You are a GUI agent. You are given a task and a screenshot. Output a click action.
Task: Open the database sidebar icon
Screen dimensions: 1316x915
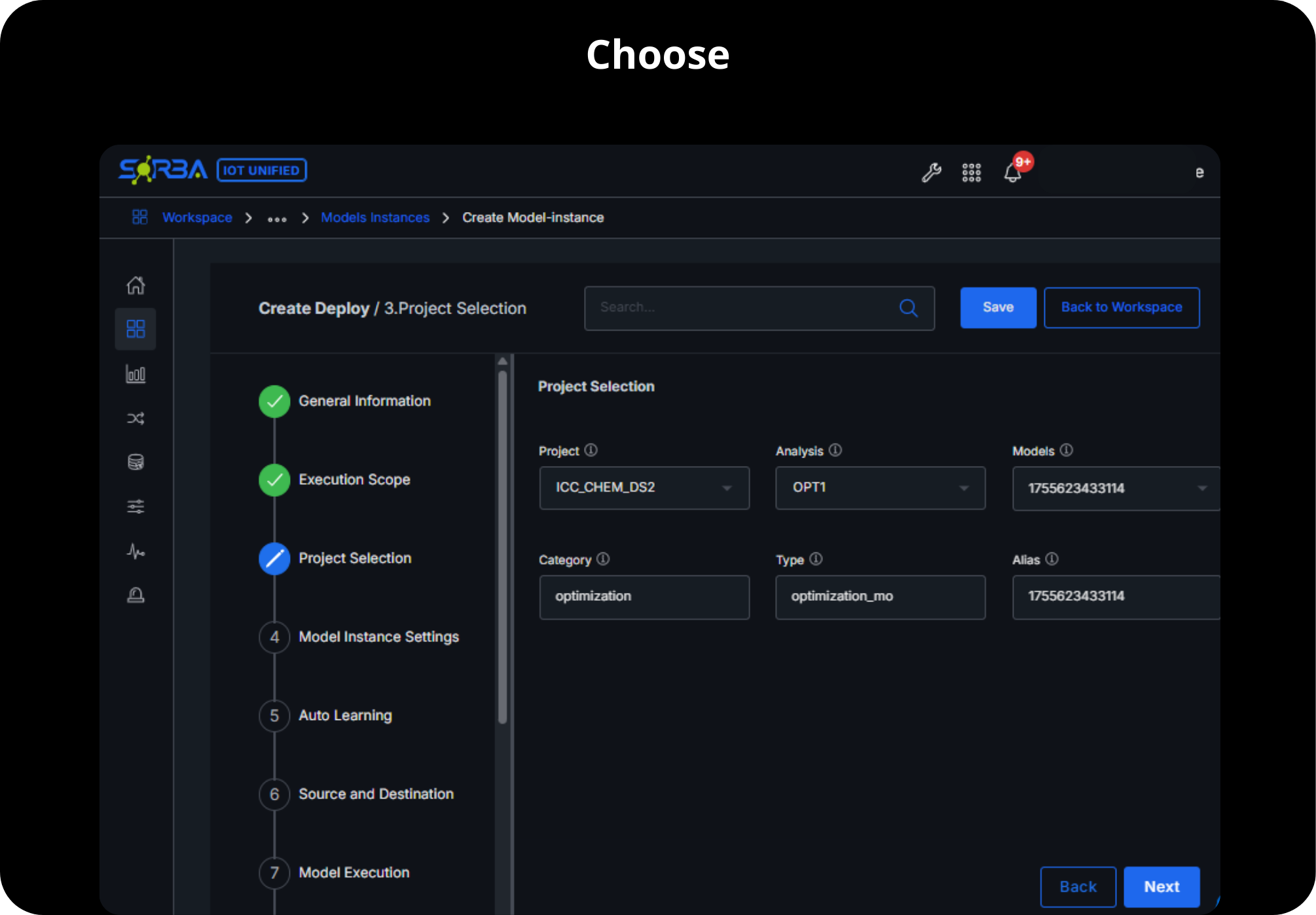pyautogui.click(x=136, y=462)
